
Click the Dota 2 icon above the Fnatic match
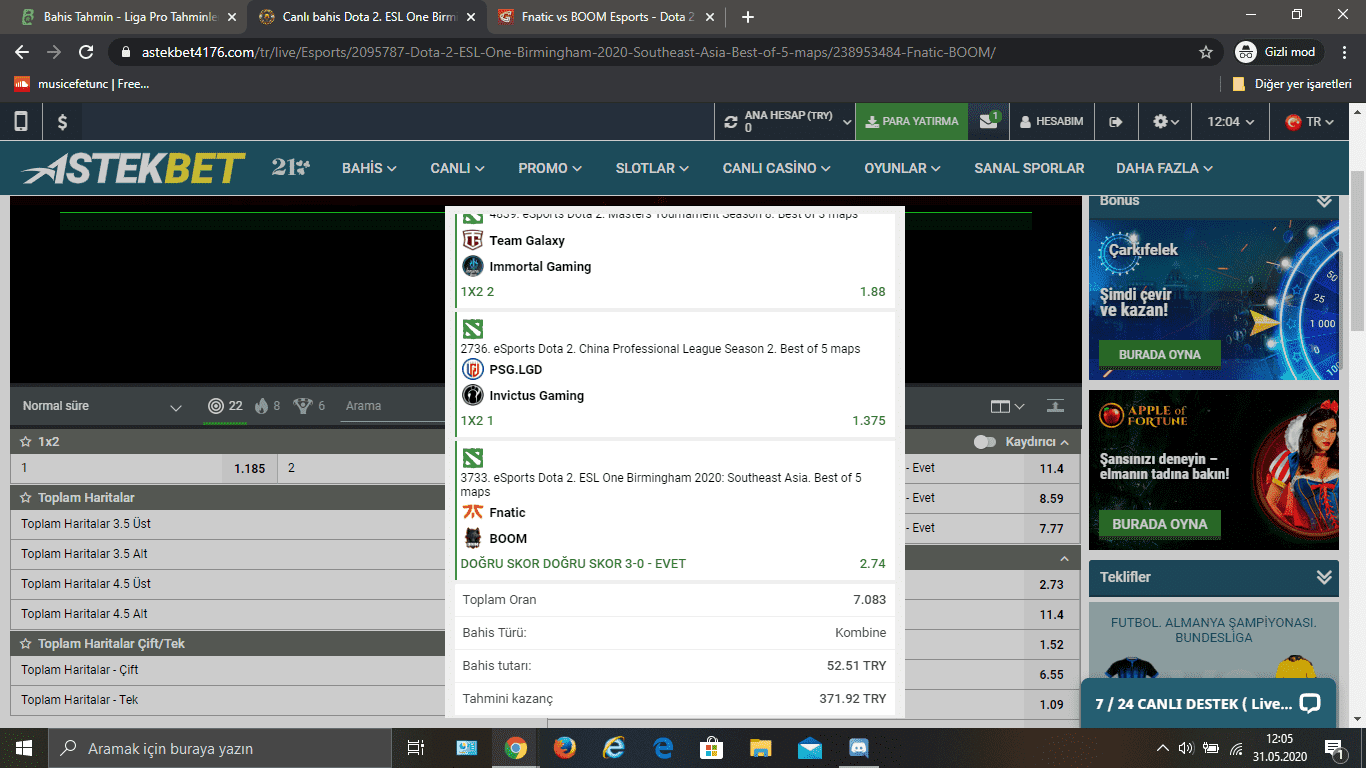tap(472, 458)
